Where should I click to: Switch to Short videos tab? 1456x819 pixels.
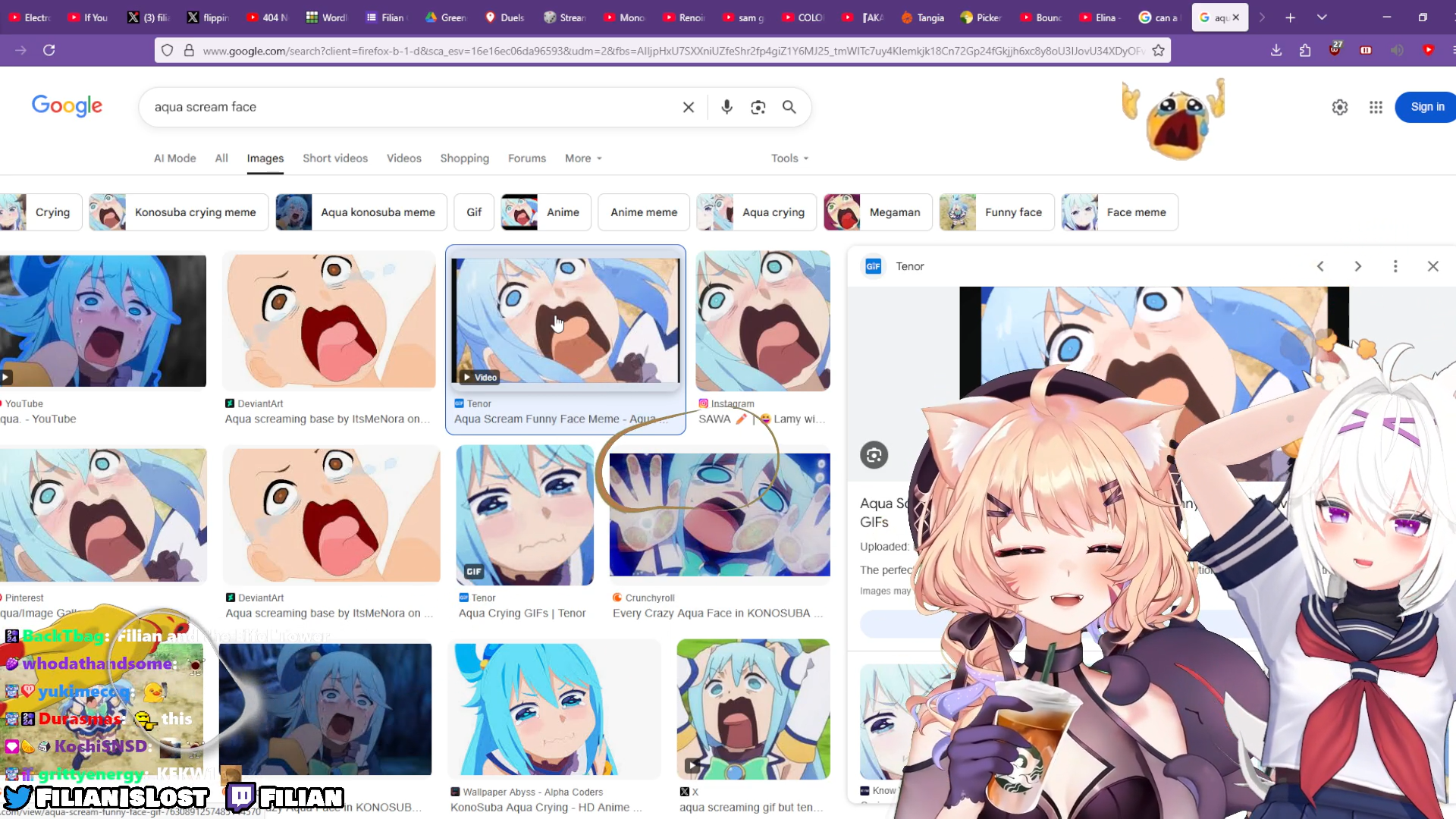coord(335,158)
